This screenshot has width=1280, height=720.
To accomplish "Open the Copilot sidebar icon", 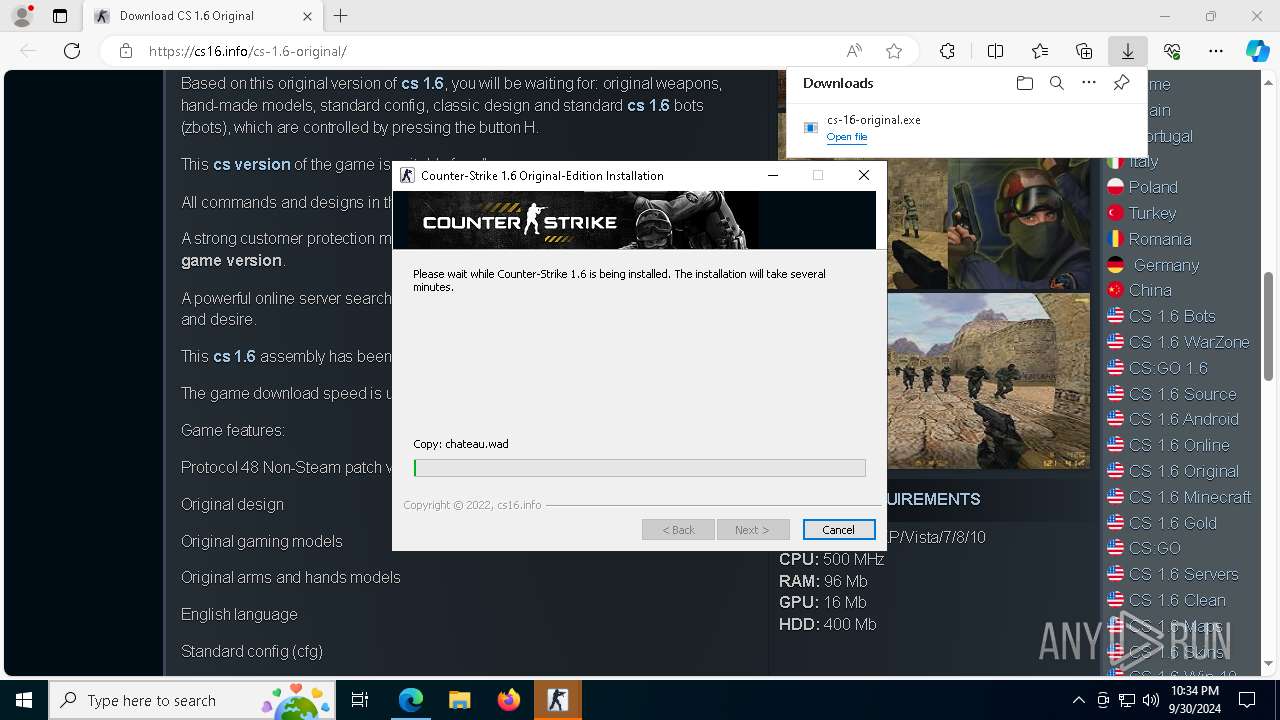I will (x=1257, y=51).
